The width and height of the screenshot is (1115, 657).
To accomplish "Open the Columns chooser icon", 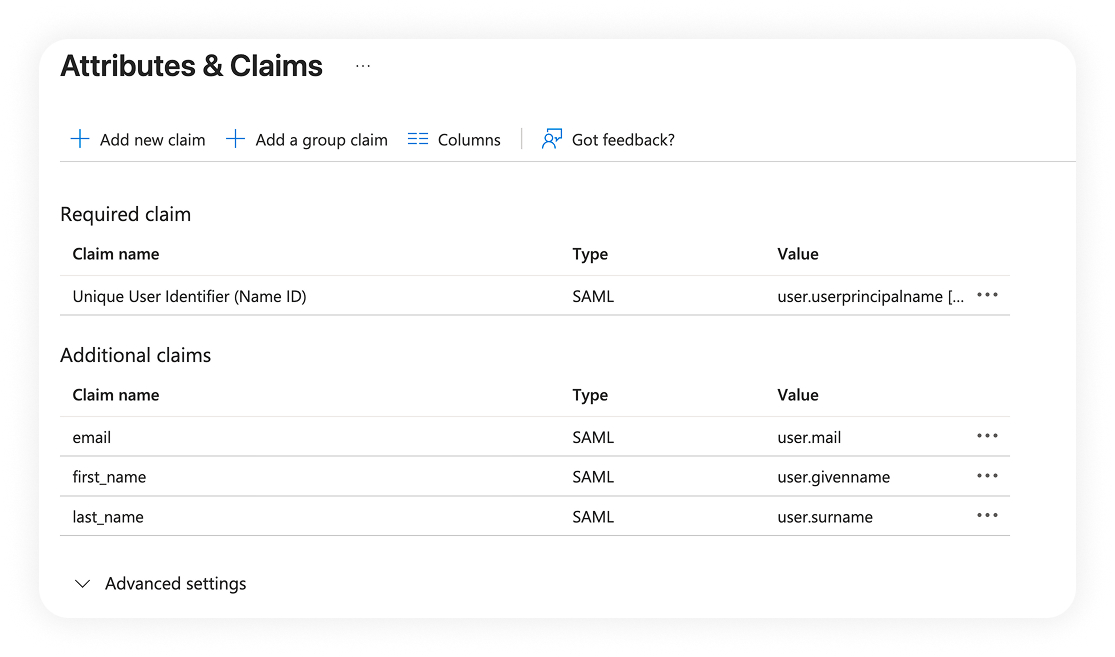I will (418, 139).
